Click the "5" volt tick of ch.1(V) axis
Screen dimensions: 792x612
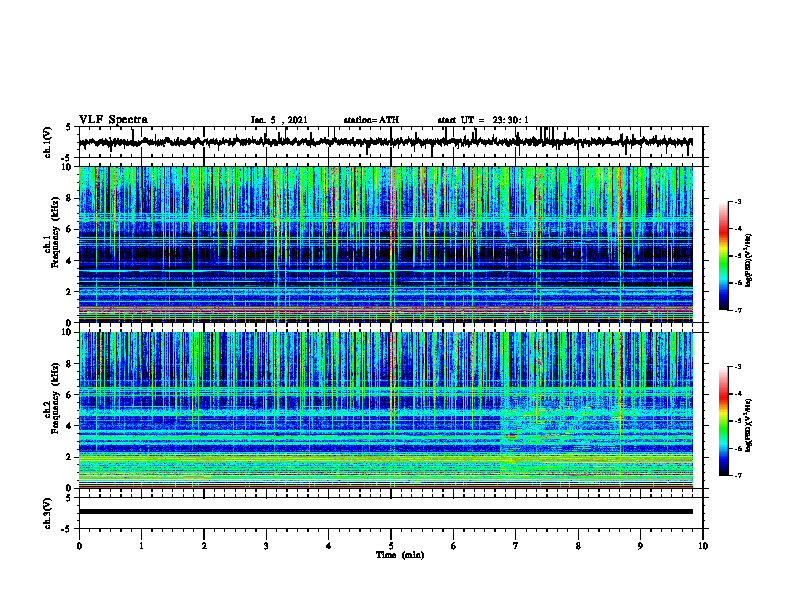69,128
